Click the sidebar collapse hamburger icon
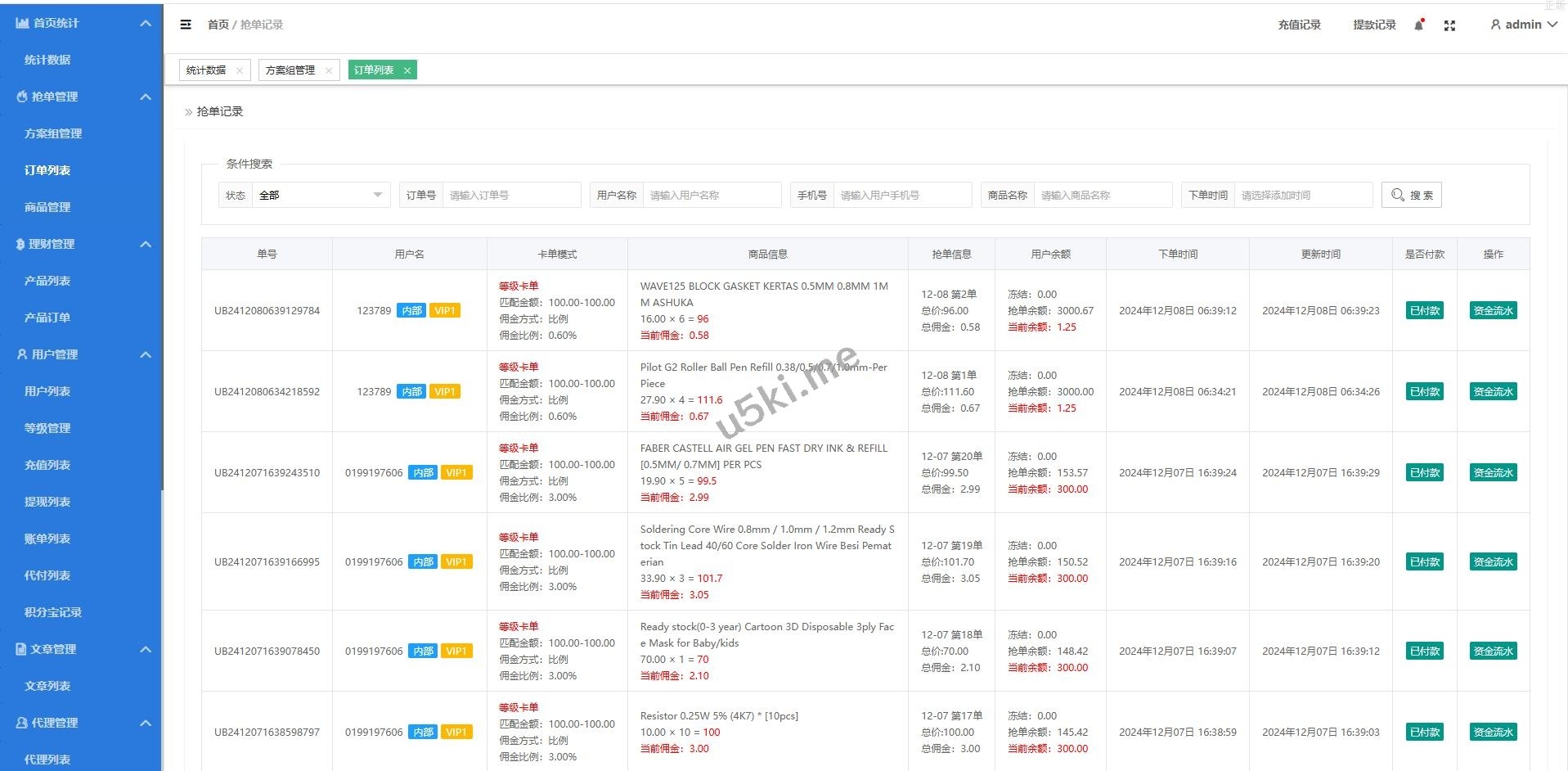This screenshot has width=1568, height=771. point(186,25)
